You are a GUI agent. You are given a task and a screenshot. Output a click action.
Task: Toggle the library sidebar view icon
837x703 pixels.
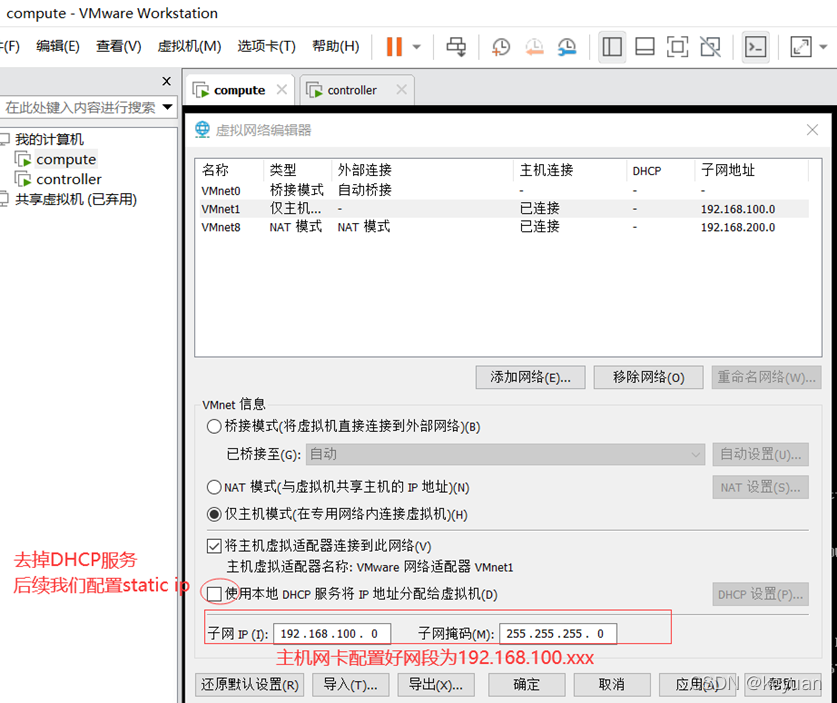coord(612,46)
